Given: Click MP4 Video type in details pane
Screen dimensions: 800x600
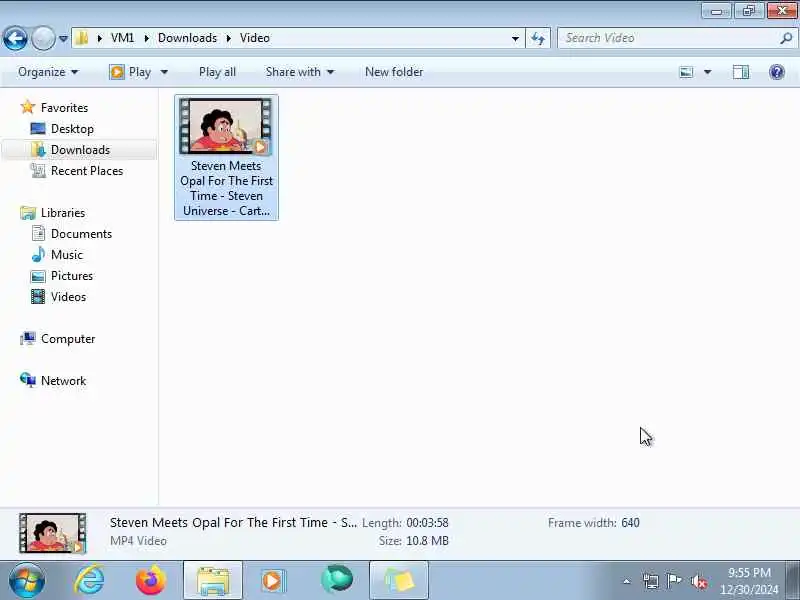Looking at the screenshot, I should [x=138, y=541].
